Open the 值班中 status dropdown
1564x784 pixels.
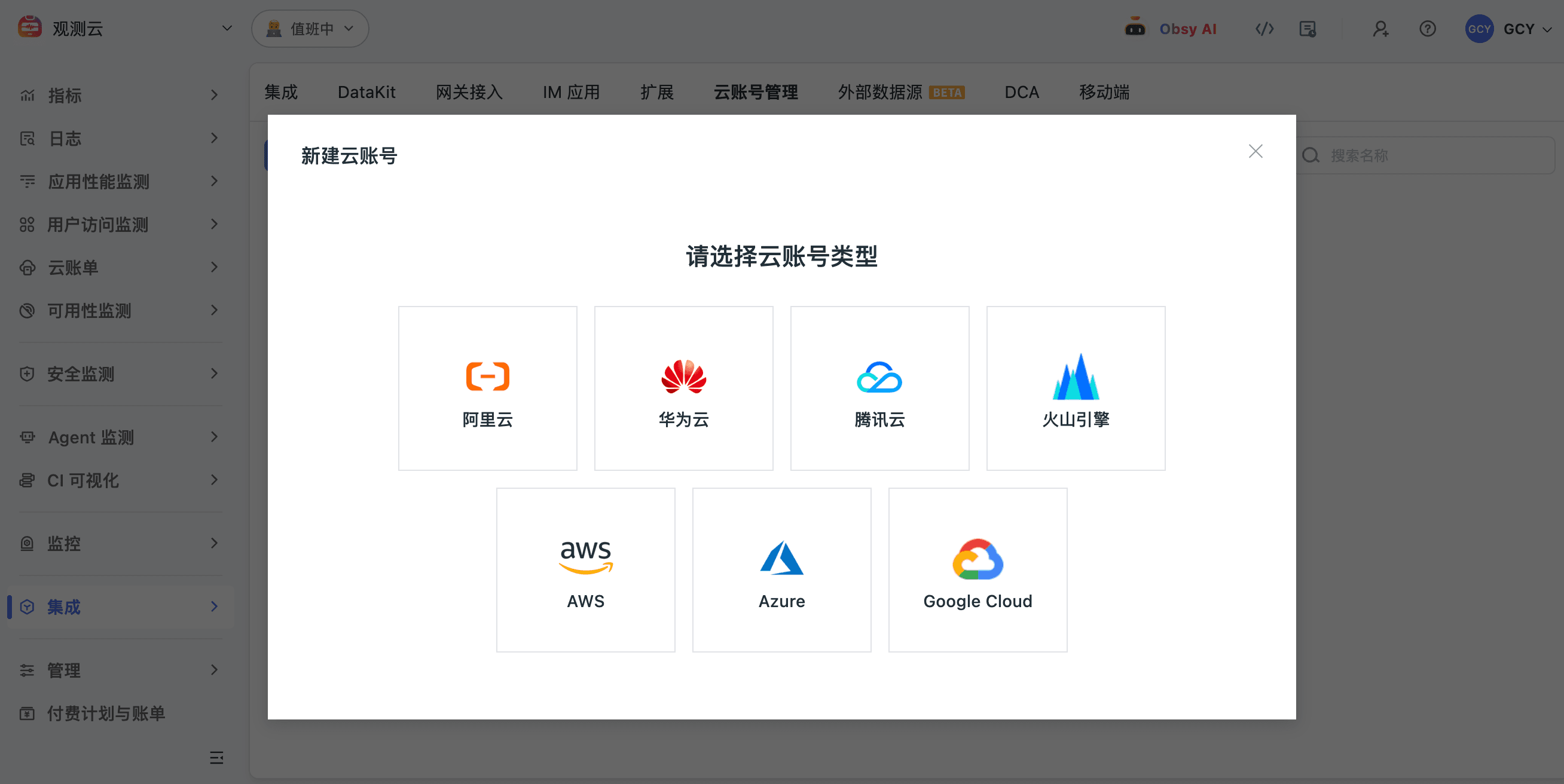[x=310, y=29]
